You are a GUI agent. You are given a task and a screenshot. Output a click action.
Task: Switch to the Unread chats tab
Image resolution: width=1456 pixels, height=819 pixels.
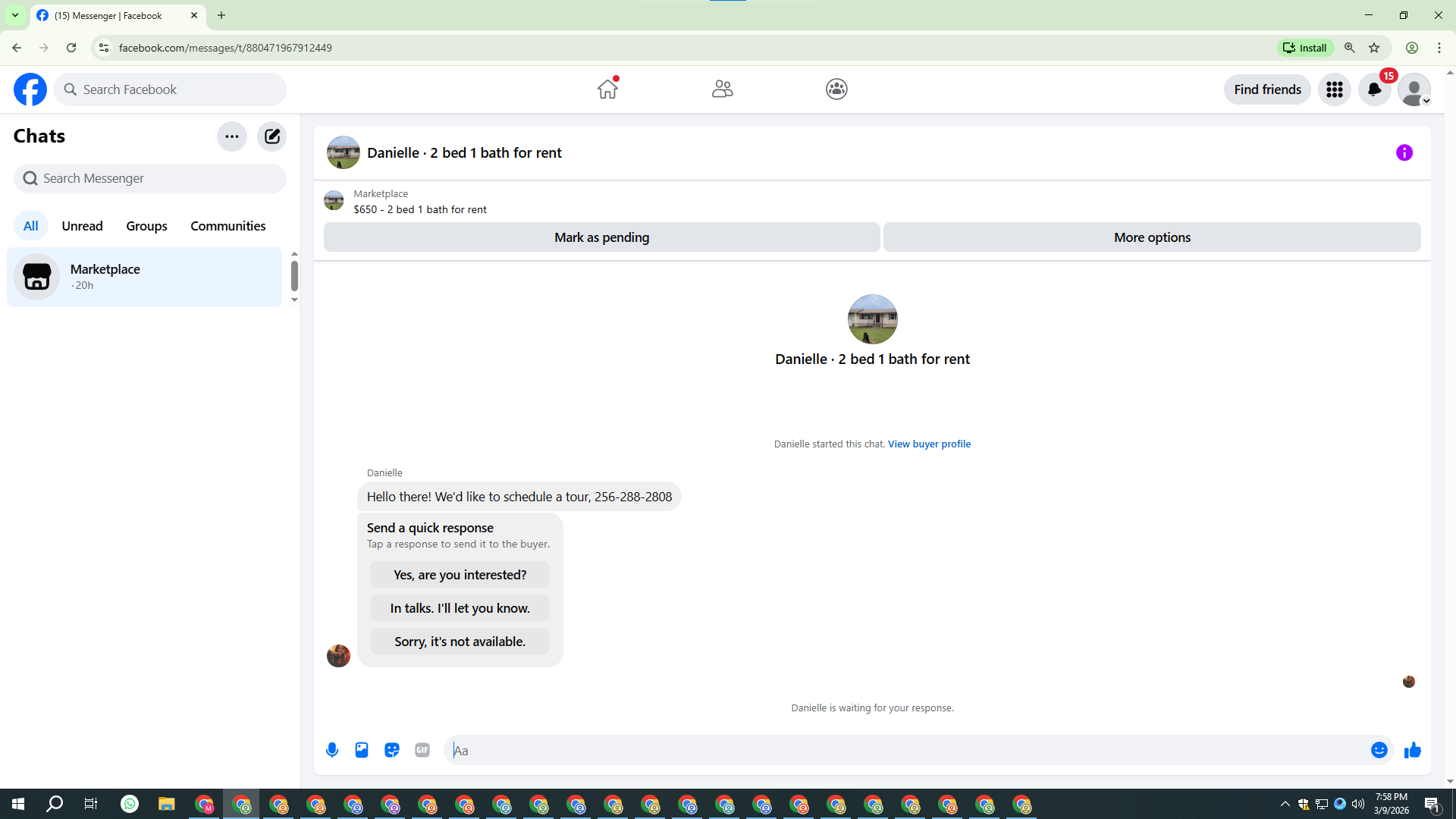[x=82, y=226]
